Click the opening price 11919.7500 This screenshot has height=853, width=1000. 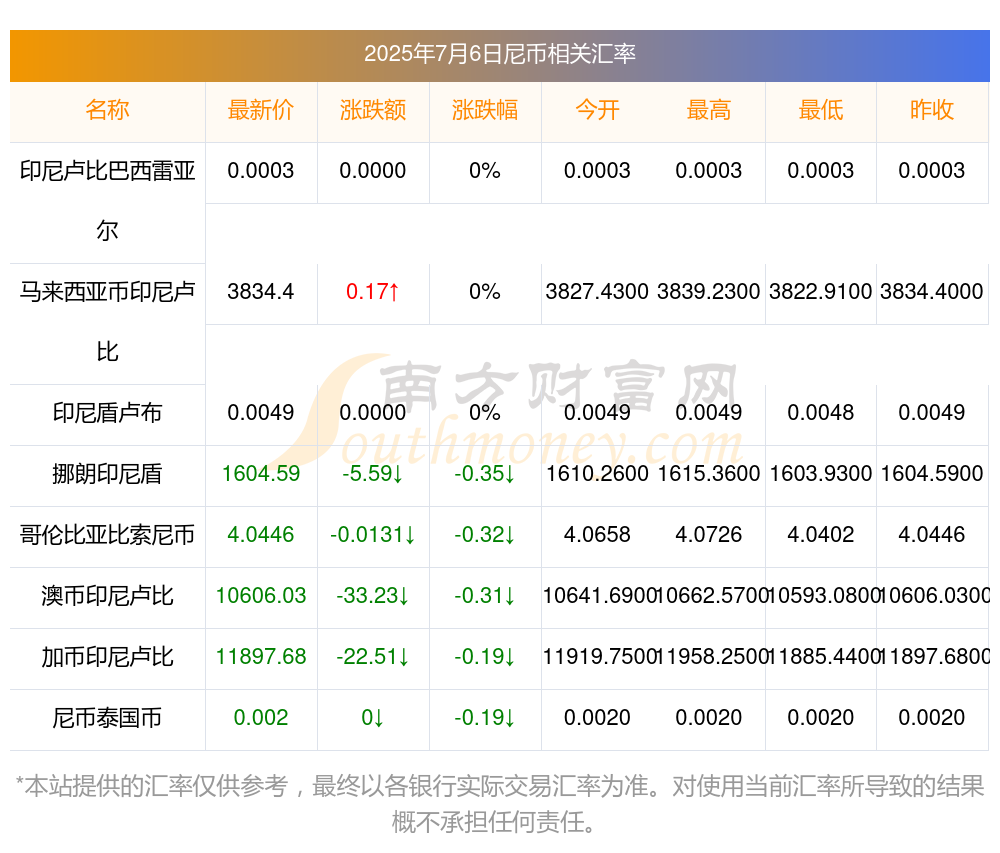(599, 657)
